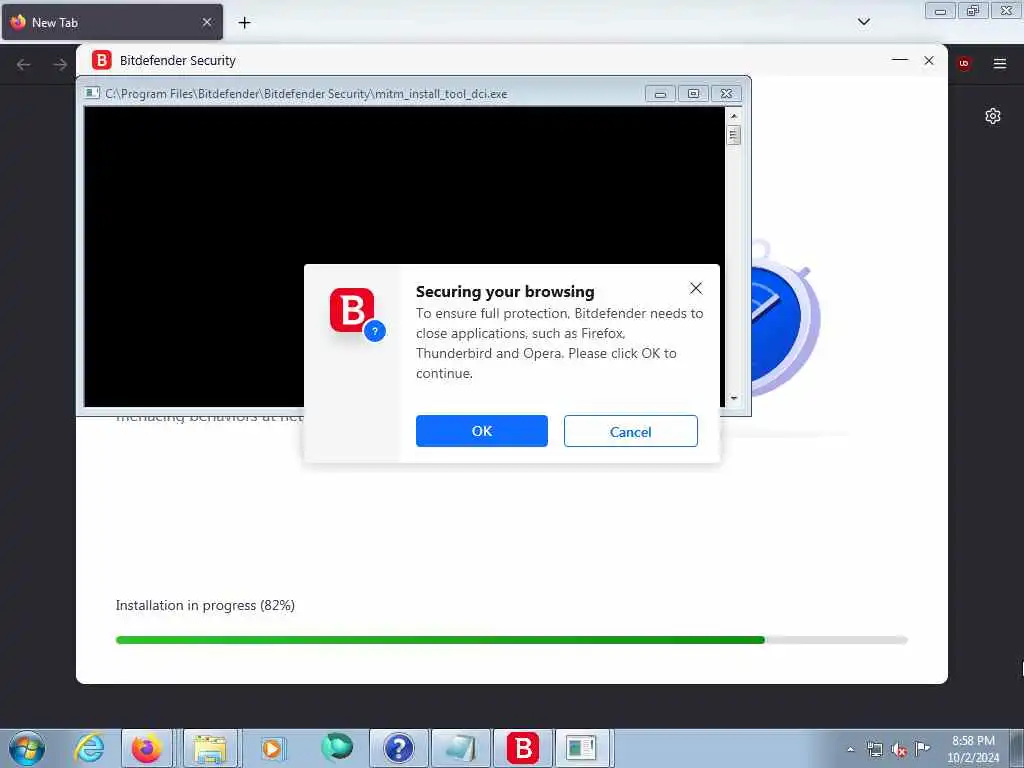
Task: Minimize the Bitdefender Security installer window
Action: tap(900, 60)
